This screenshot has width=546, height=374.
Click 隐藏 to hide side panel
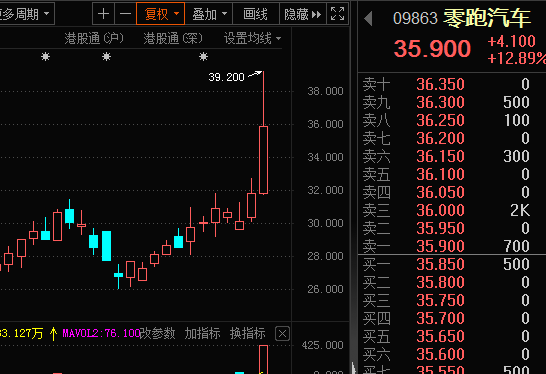pos(303,14)
